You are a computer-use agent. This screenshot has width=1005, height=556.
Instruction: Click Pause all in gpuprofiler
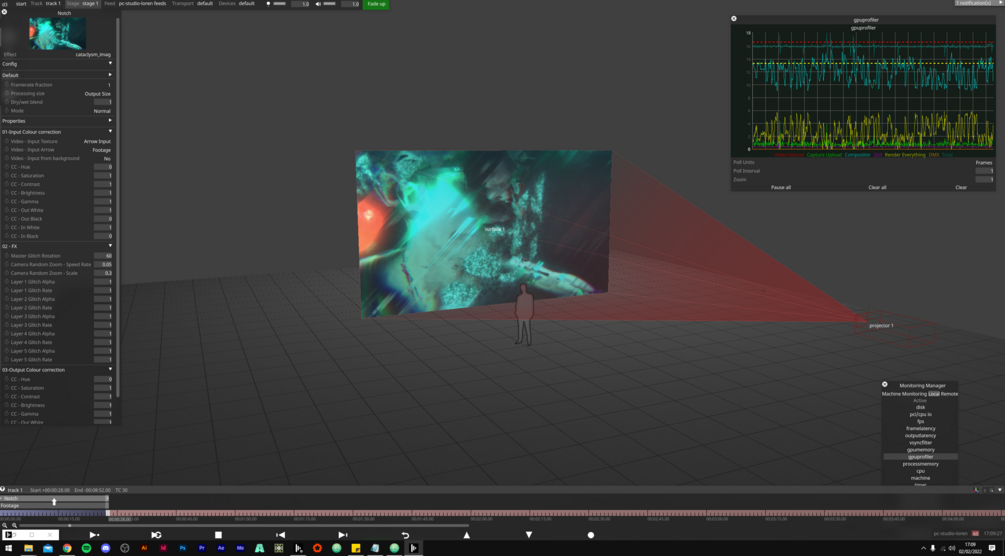pos(781,187)
